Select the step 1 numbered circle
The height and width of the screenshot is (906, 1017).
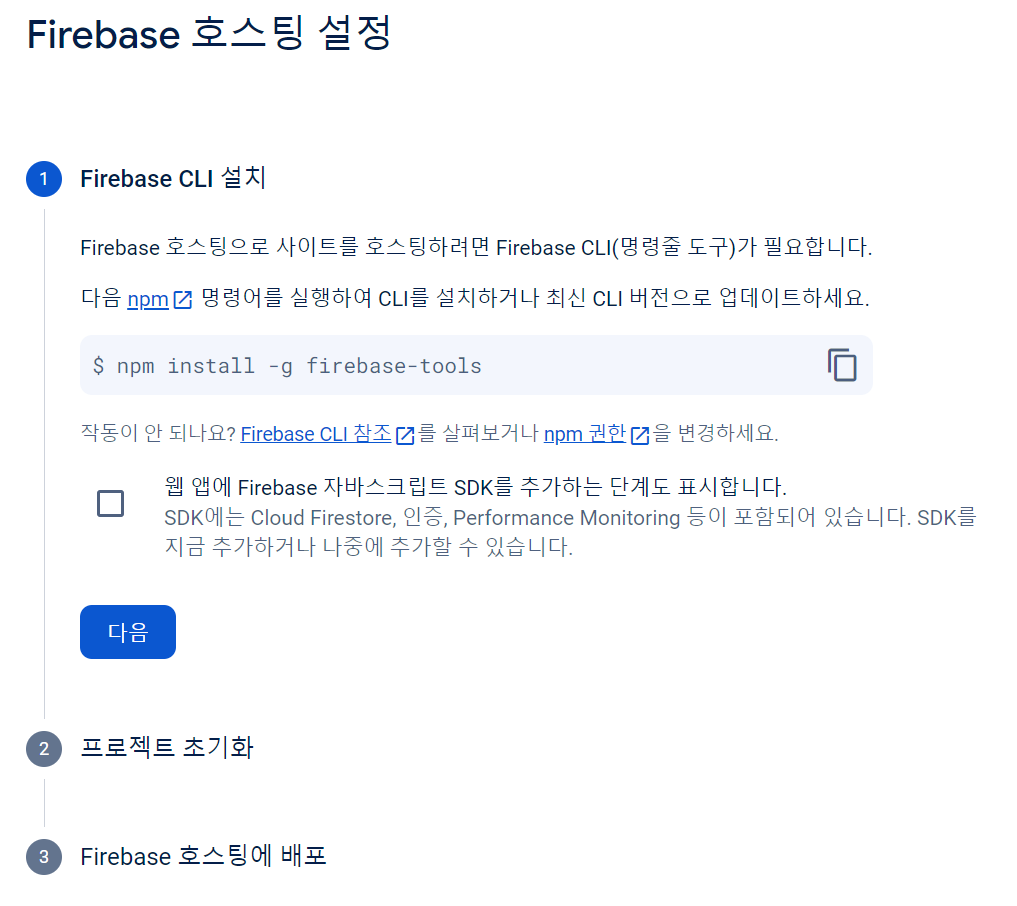(x=44, y=180)
